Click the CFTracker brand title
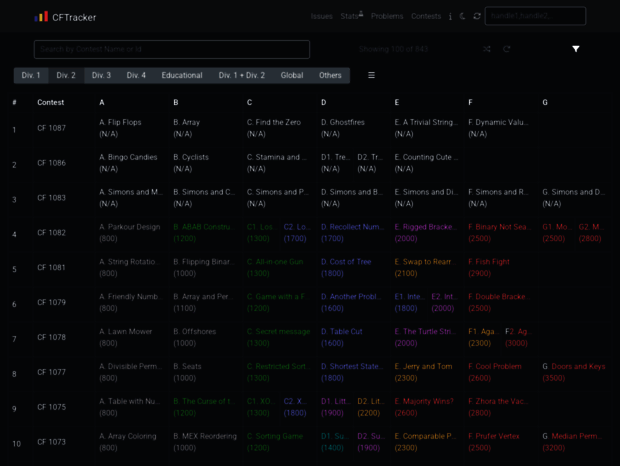 pyautogui.click(x=74, y=17)
